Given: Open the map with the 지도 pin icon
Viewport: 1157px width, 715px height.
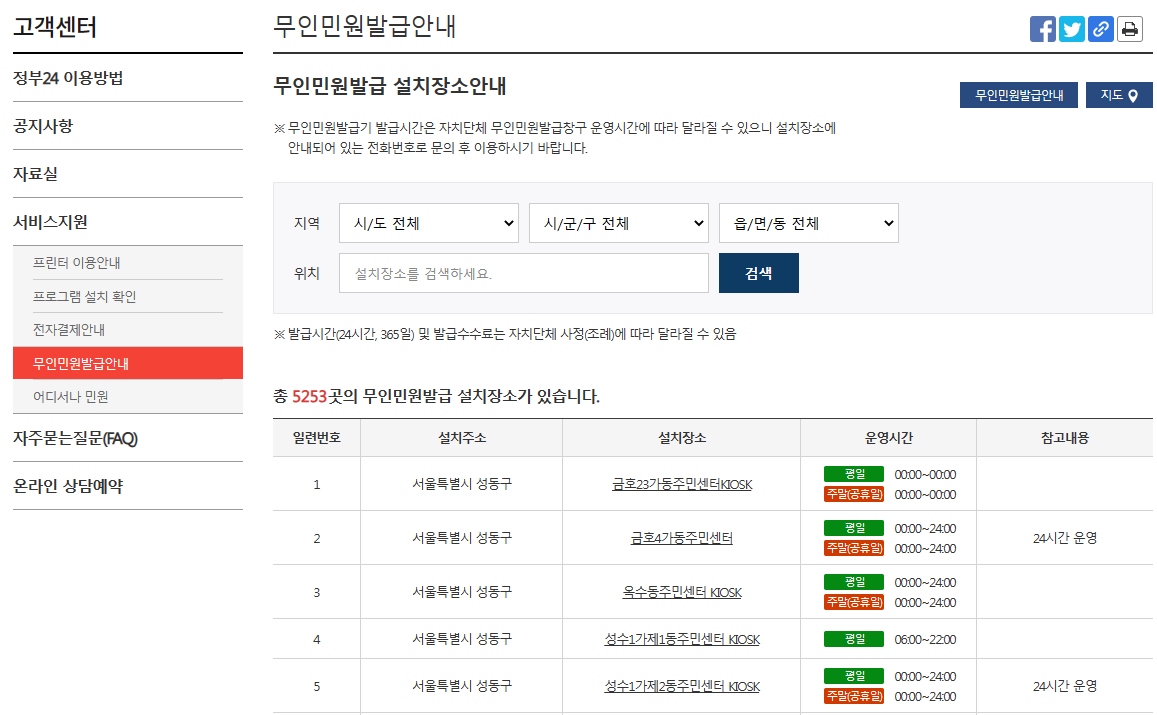Looking at the screenshot, I should click(x=1118, y=95).
